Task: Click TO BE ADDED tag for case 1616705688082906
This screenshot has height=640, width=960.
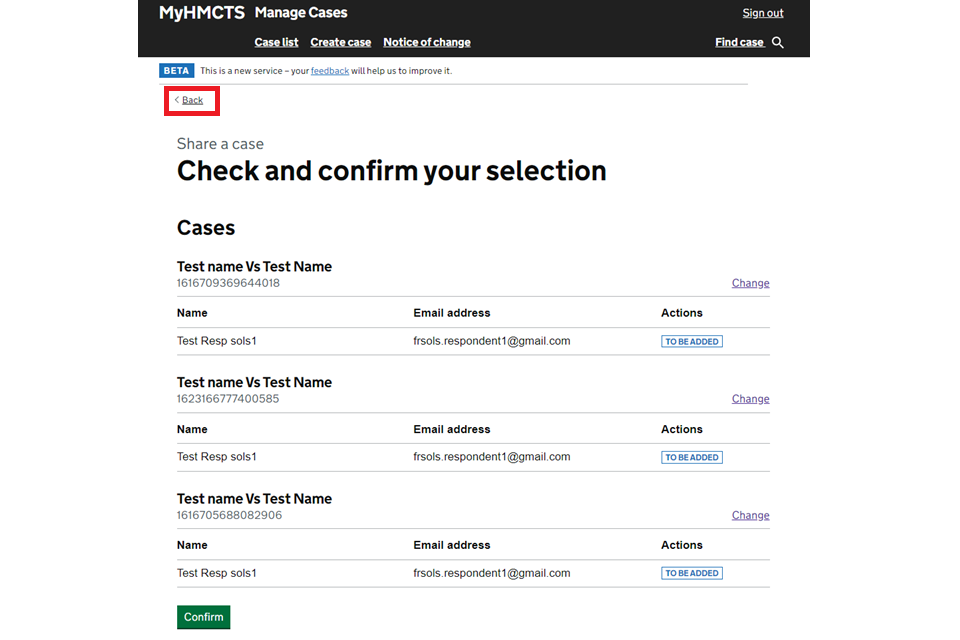Action: tap(691, 573)
